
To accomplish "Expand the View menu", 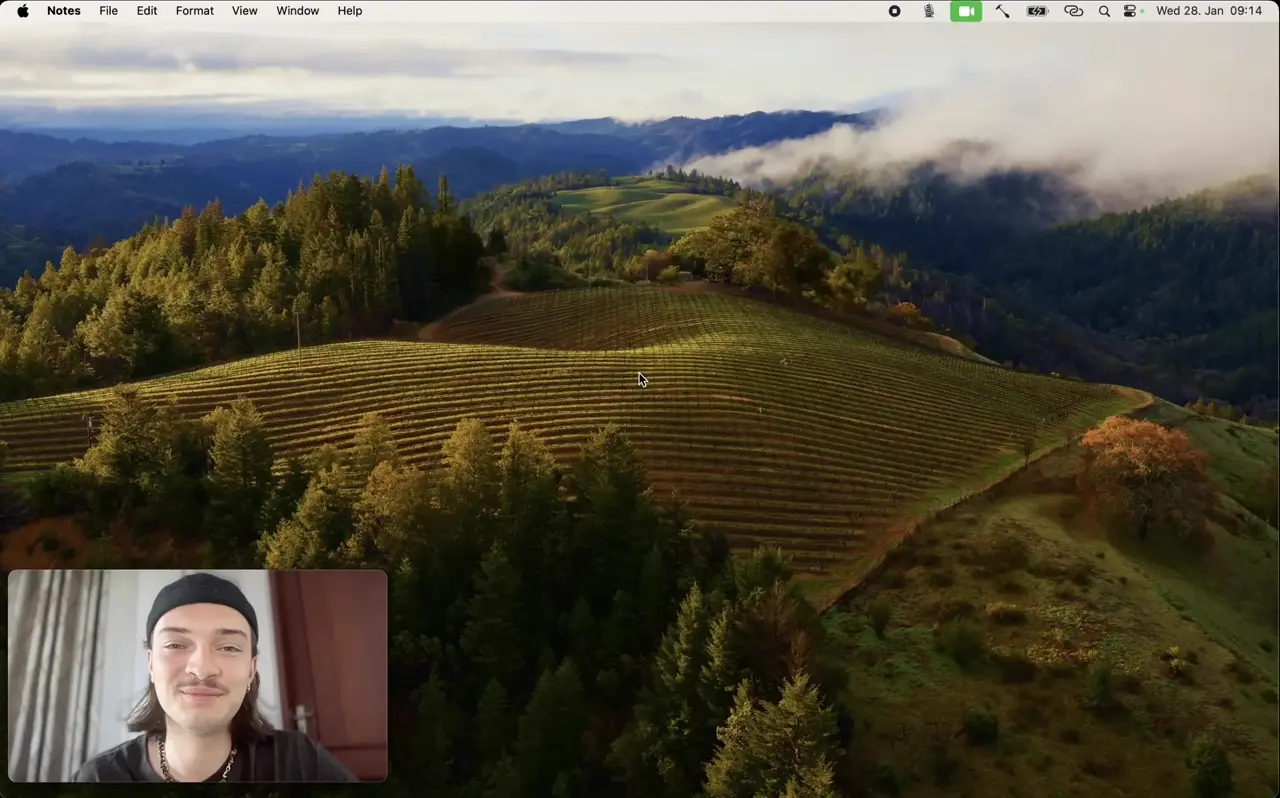I will [244, 11].
